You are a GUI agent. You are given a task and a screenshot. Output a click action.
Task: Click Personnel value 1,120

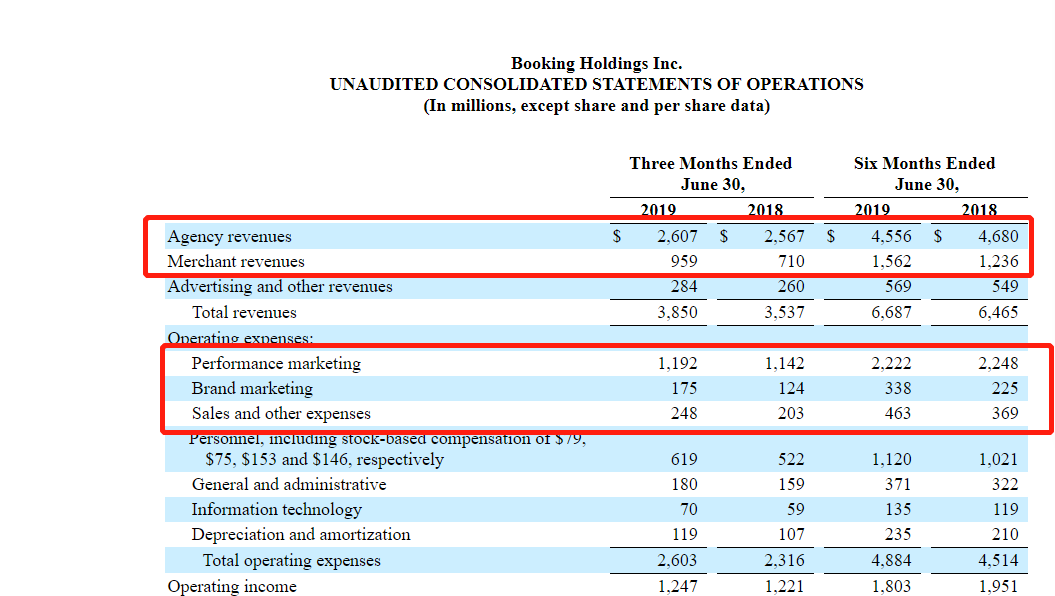892,460
